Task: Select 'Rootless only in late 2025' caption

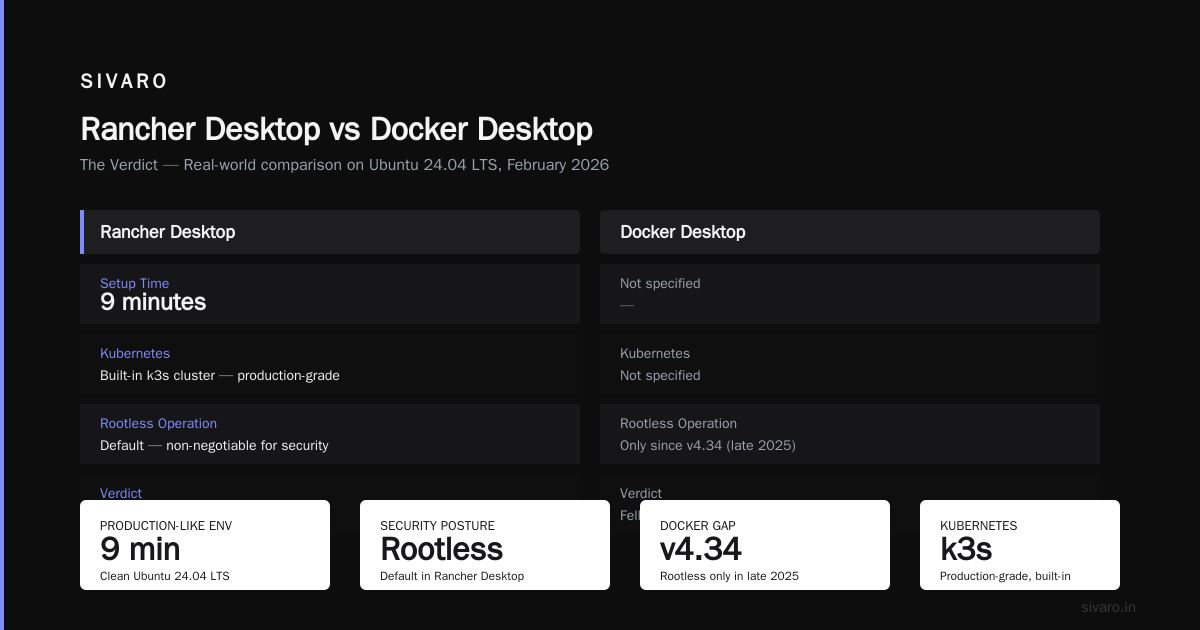Action: (729, 576)
